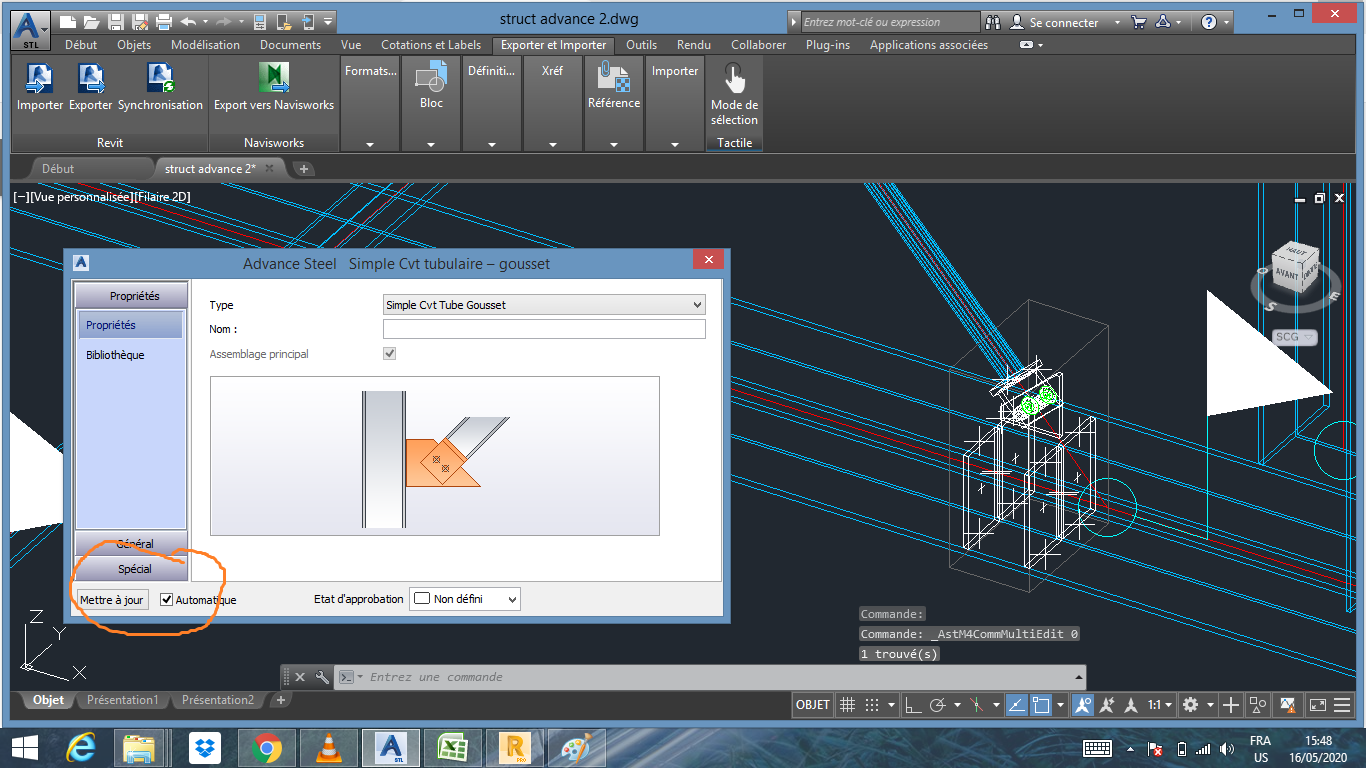Click the OBJET model space button
Image resolution: width=1366 pixels, height=768 pixels.
[x=813, y=705]
